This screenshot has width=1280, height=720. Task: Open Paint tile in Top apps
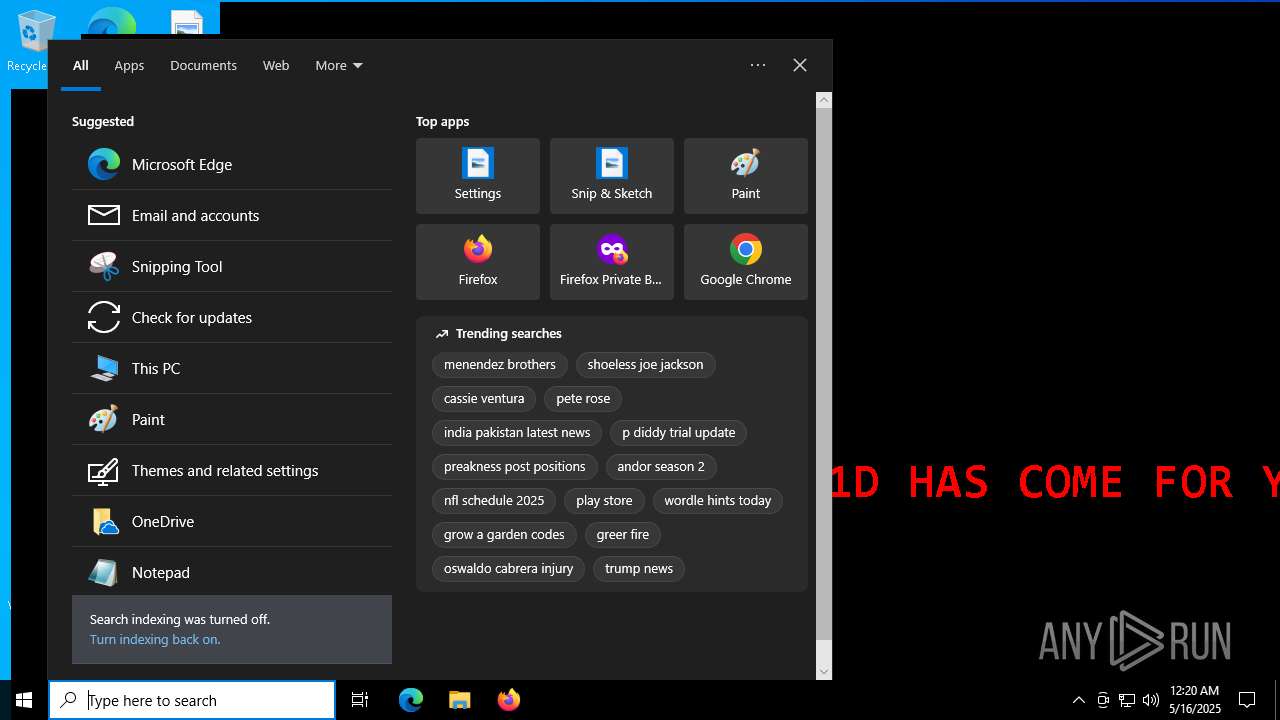click(746, 176)
